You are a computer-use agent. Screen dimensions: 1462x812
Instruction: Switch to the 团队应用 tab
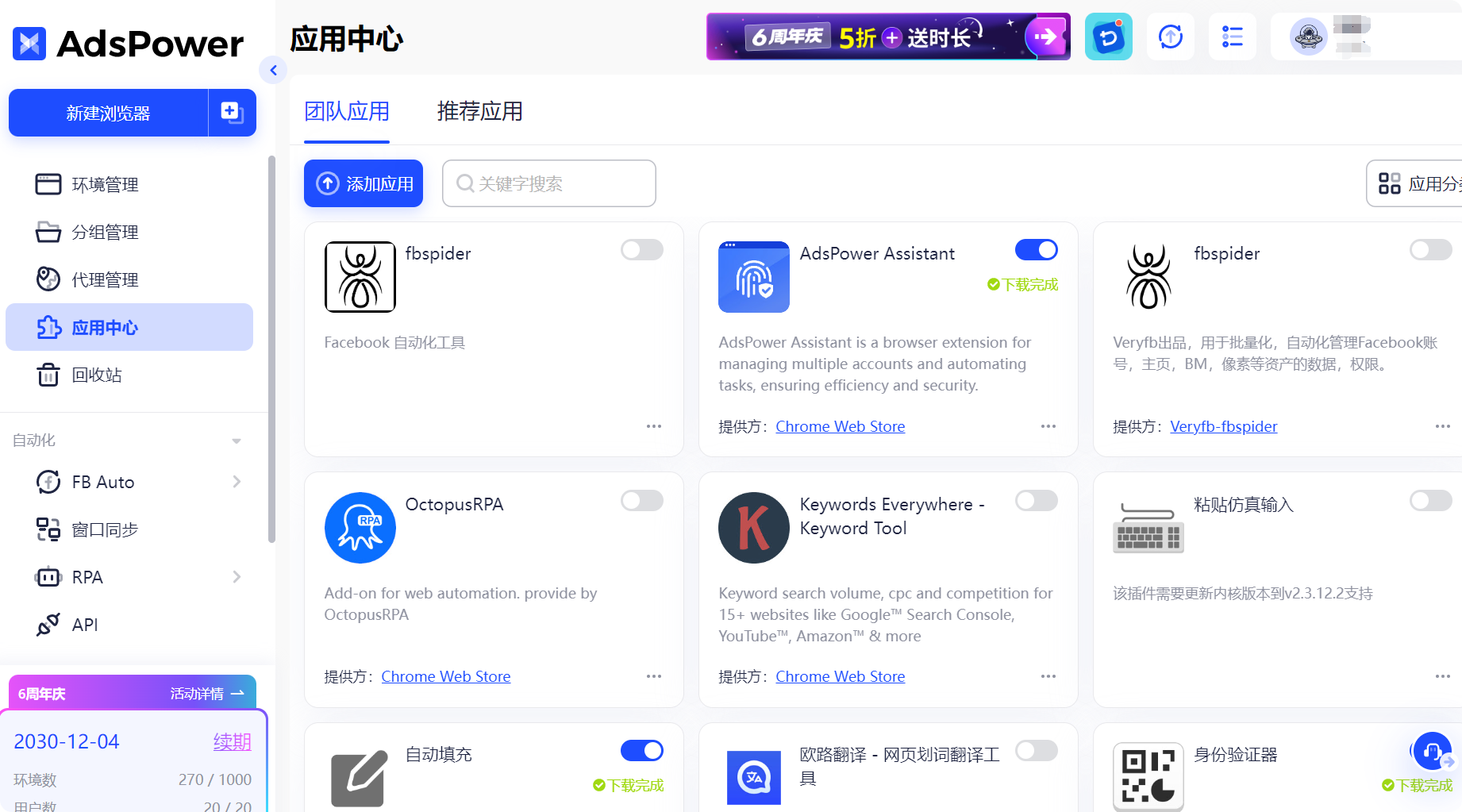(x=347, y=111)
